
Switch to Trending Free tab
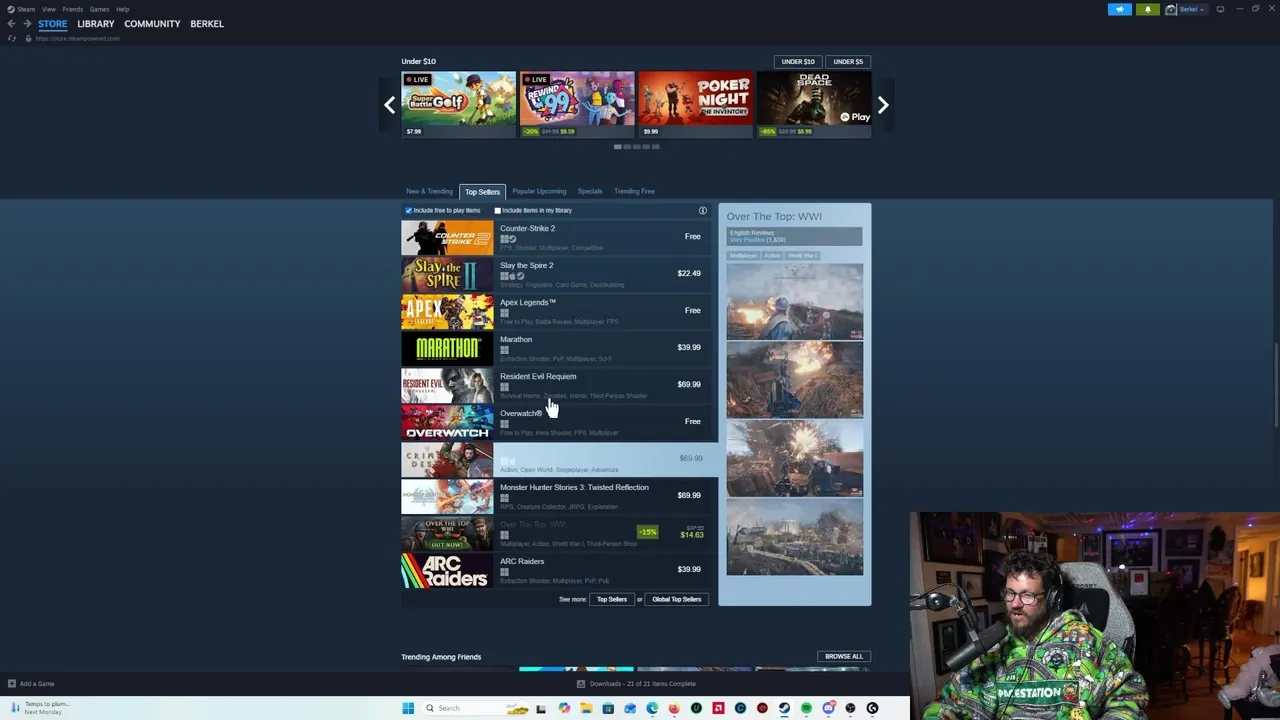(634, 191)
